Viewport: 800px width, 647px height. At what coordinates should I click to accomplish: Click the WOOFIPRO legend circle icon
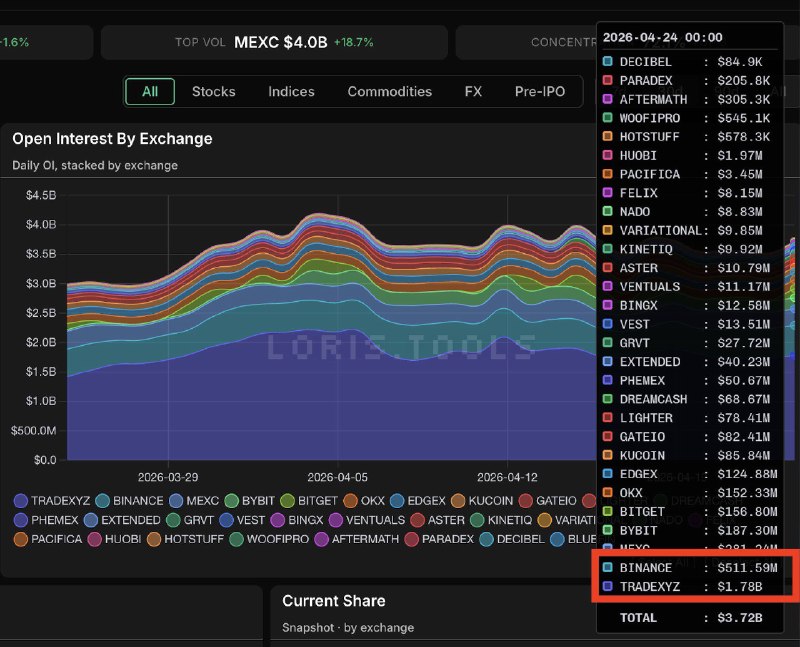click(x=236, y=539)
